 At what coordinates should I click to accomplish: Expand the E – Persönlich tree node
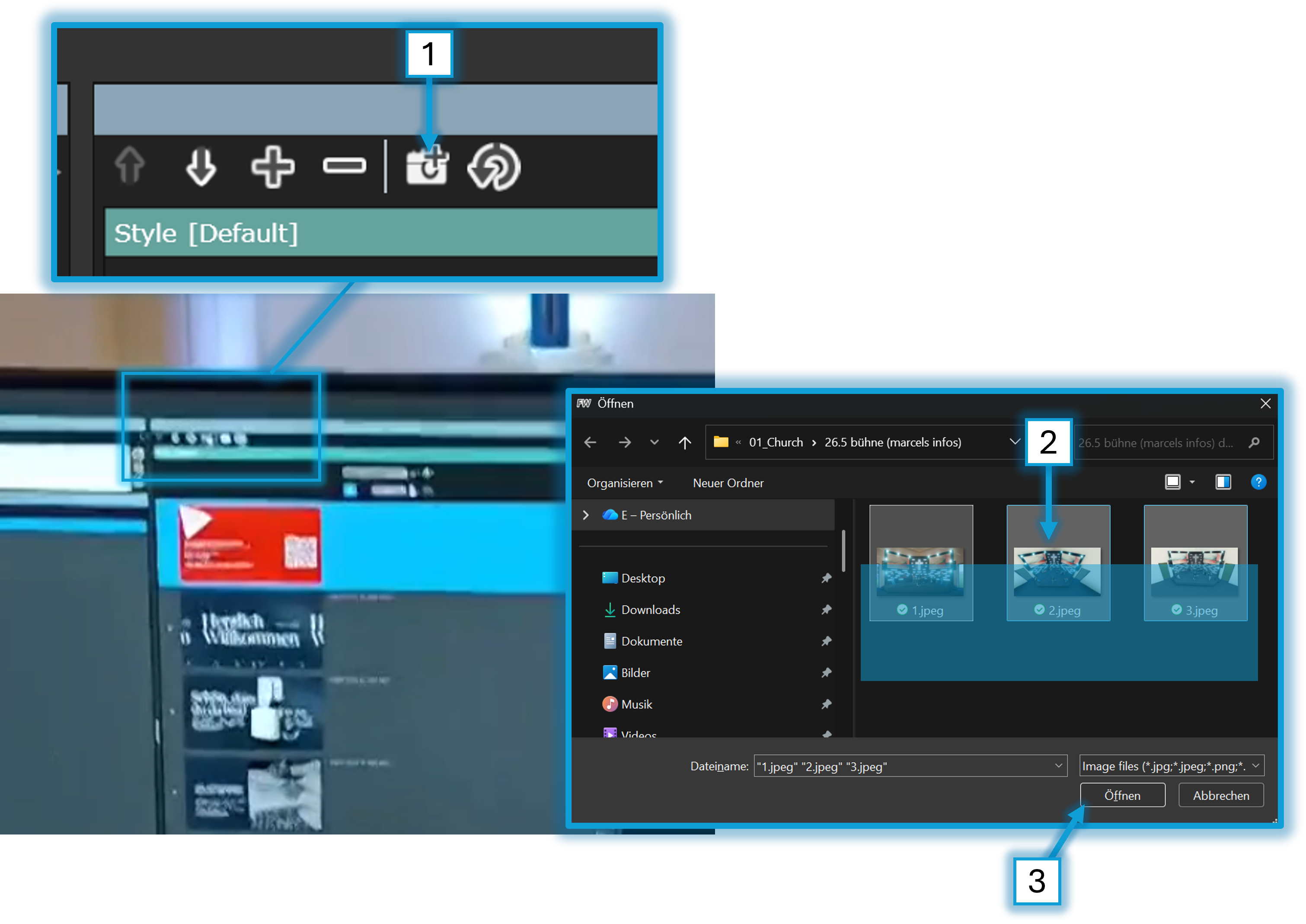pos(585,515)
